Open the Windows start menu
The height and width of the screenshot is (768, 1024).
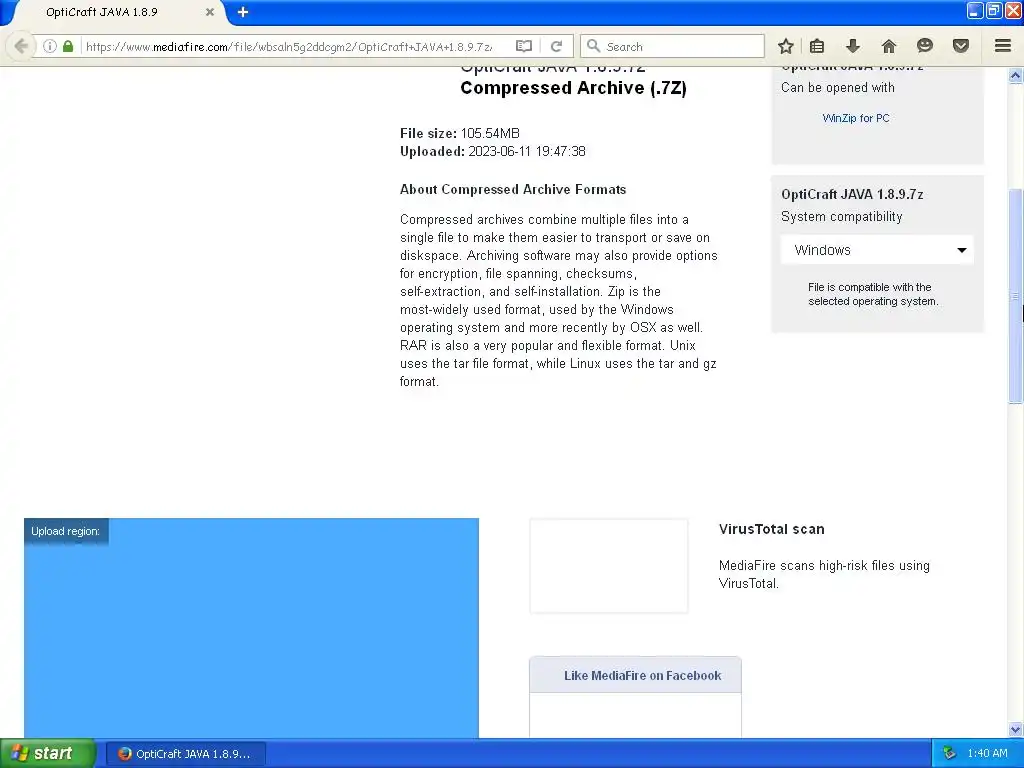pyautogui.click(x=47, y=754)
